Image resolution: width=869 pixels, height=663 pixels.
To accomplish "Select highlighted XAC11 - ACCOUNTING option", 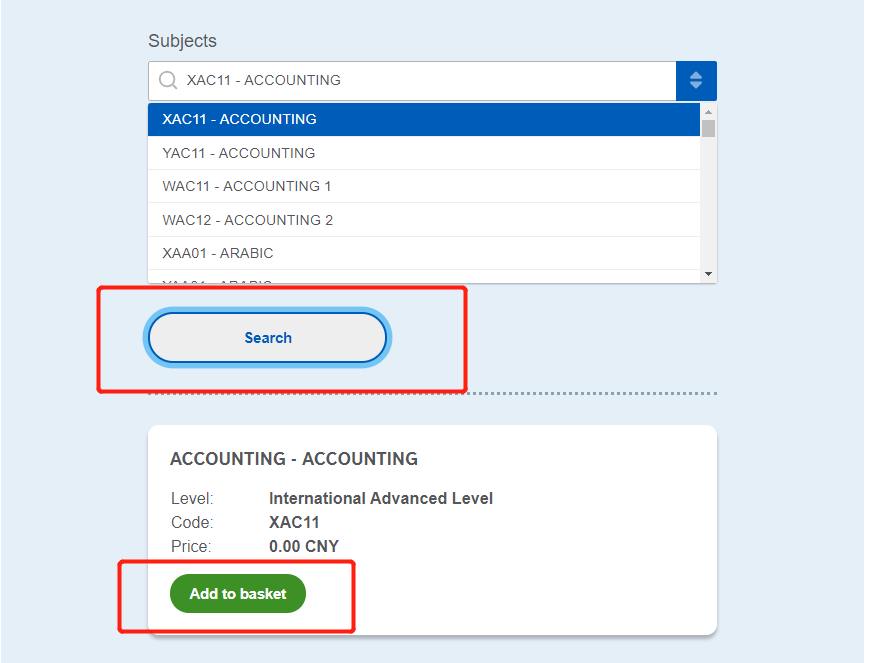I will (x=424, y=119).
